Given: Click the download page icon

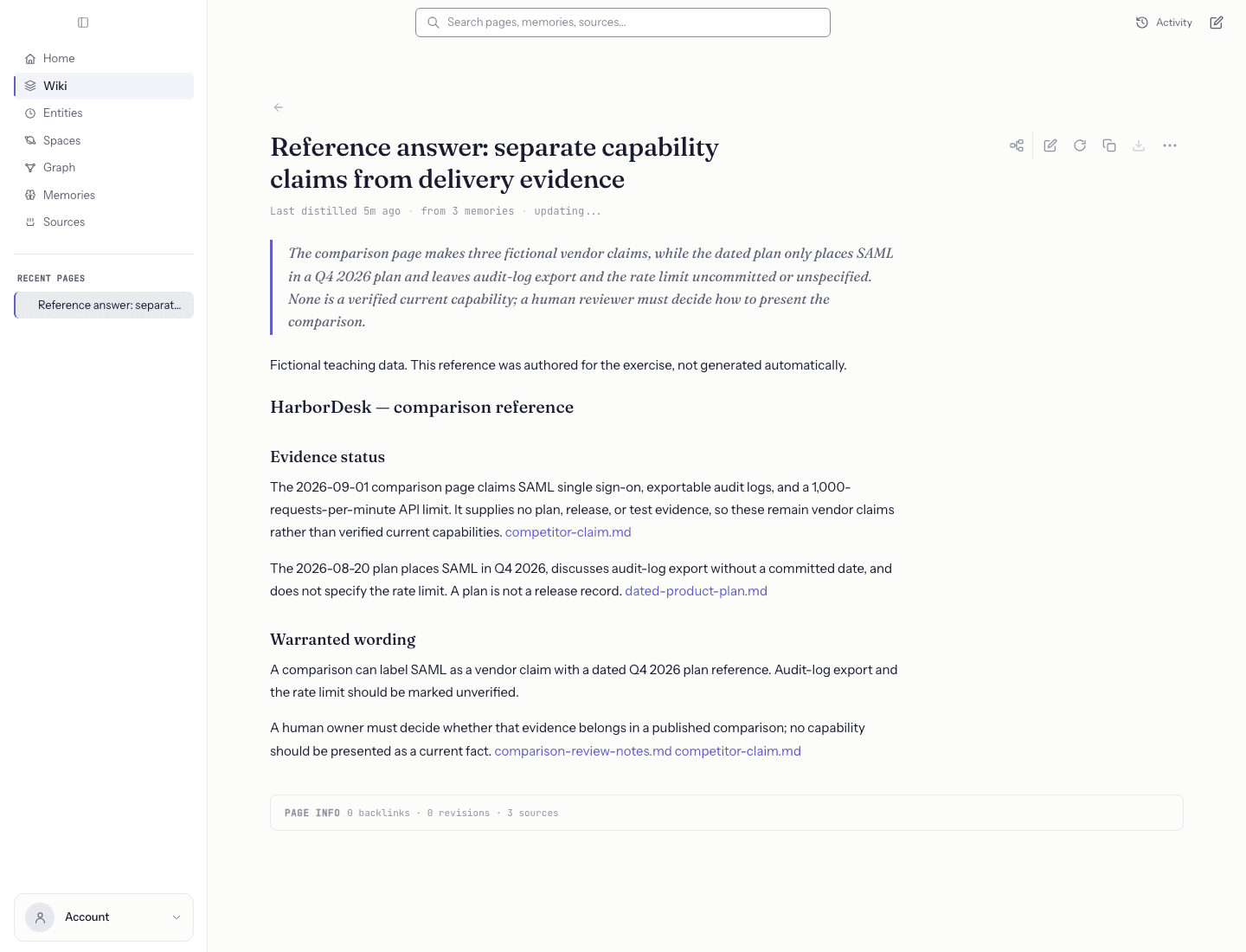Looking at the screenshot, I should 1139,145.
